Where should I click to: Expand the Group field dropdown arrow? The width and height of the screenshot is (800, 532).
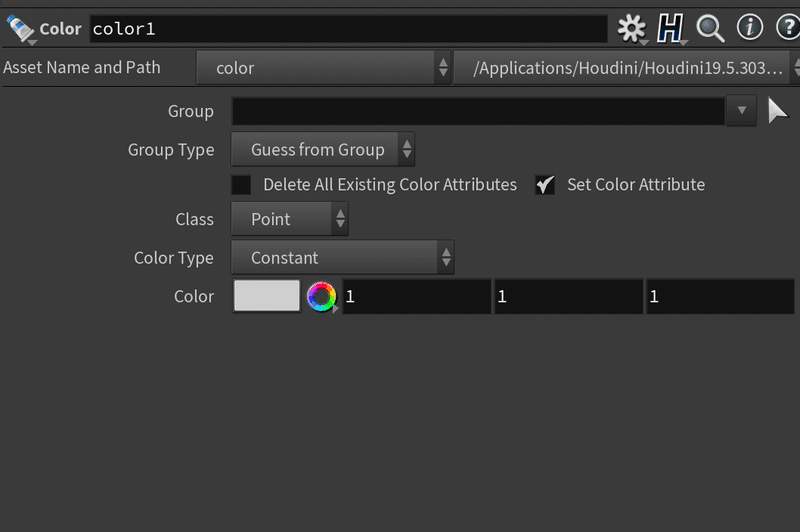[741, 111]
